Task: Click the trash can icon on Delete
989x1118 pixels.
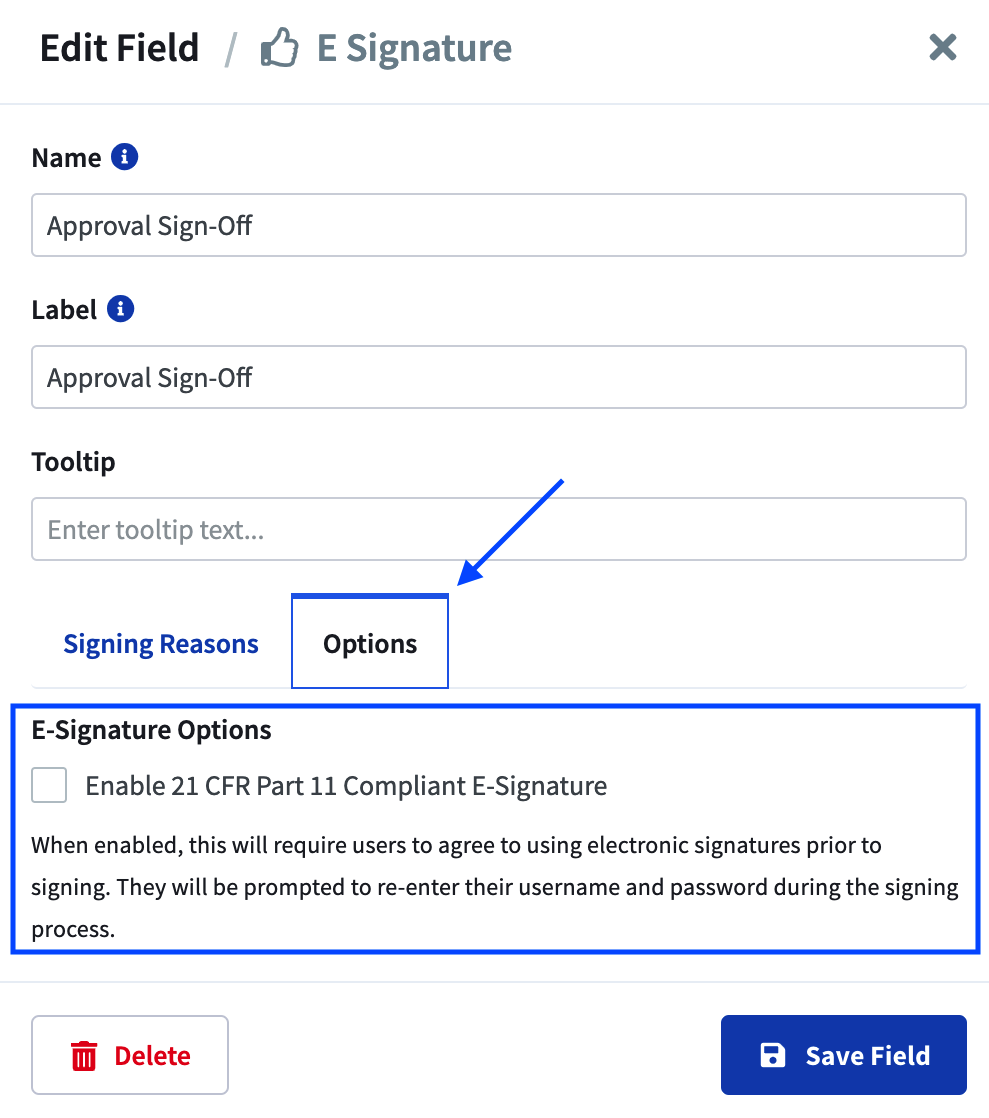Action: (x=83, y=1056)
